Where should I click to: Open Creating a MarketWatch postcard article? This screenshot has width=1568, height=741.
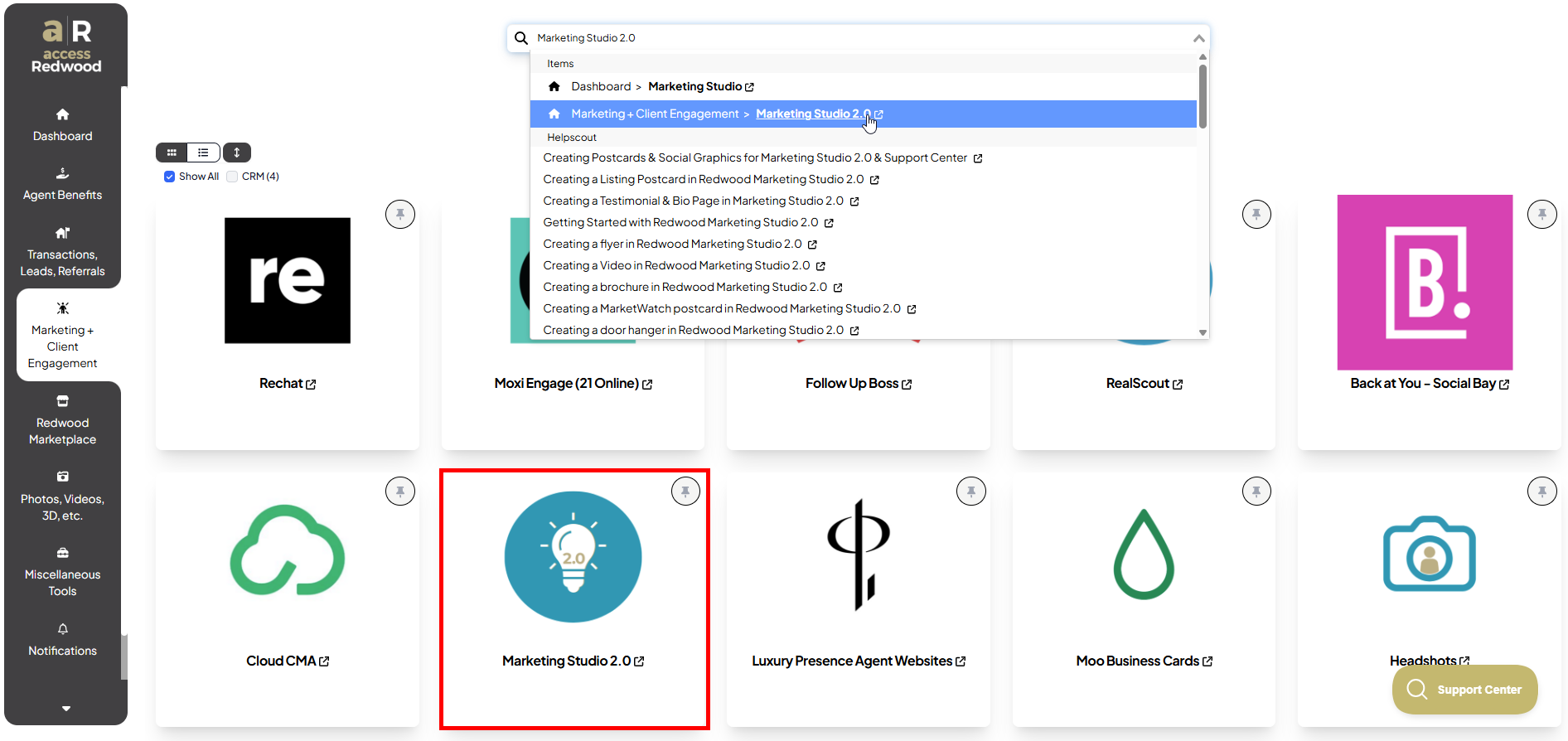click(722, 308)
